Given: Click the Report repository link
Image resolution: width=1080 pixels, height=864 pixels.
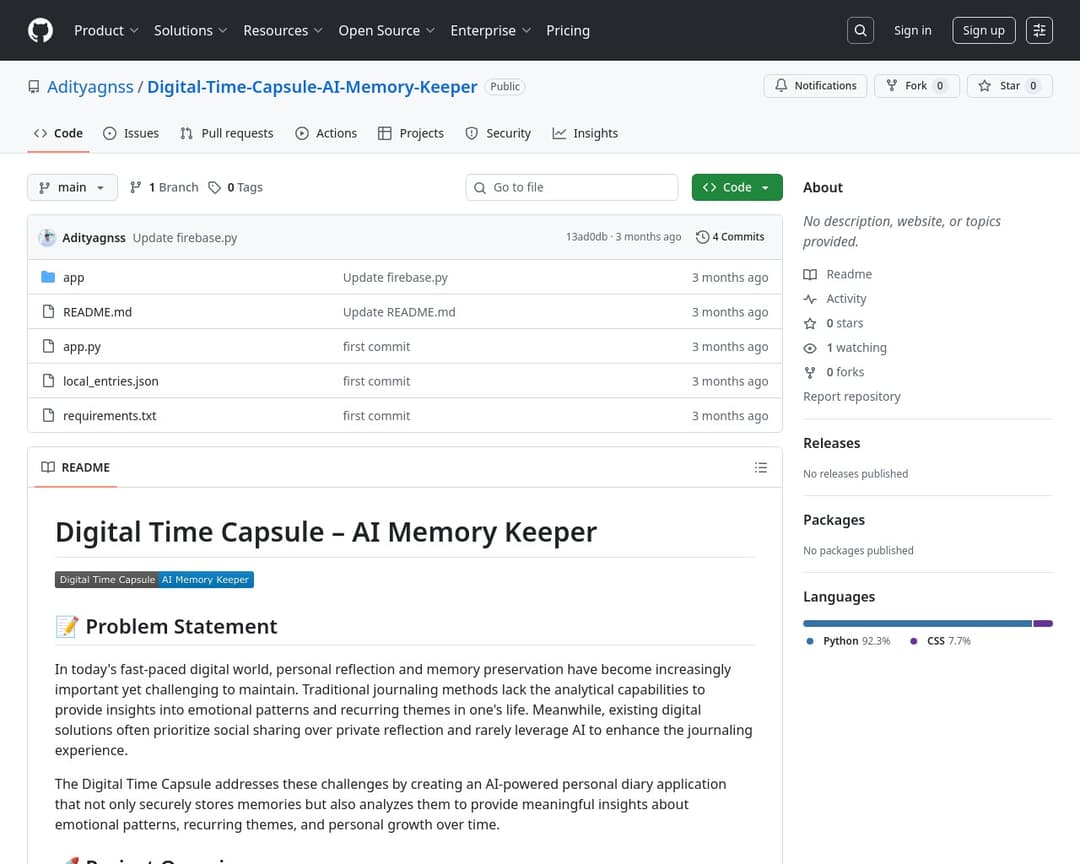Looking at the screenshot, I should [x=852, y=396].
